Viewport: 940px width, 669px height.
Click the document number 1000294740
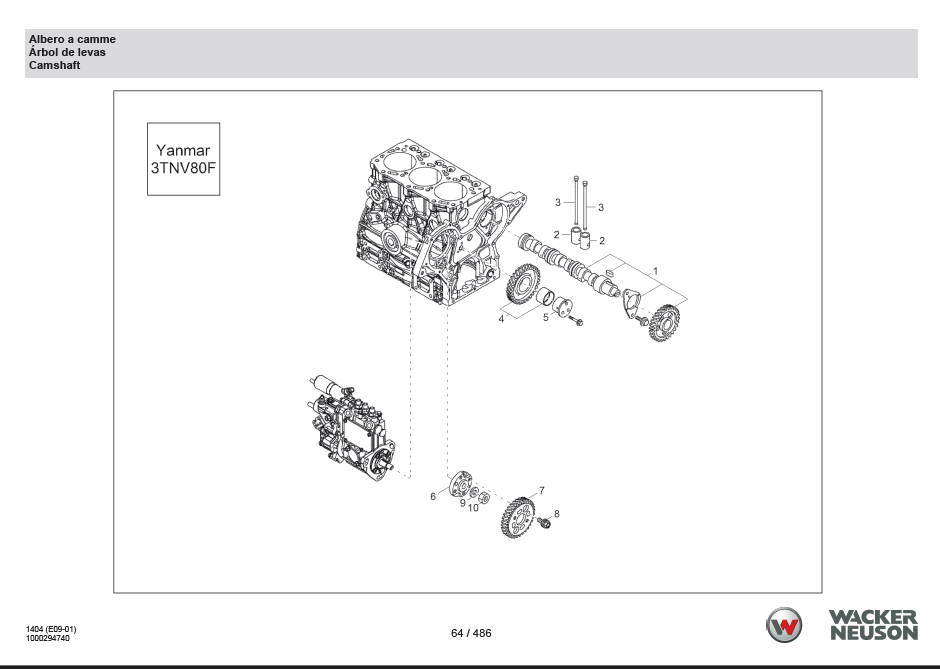point(48,637)
